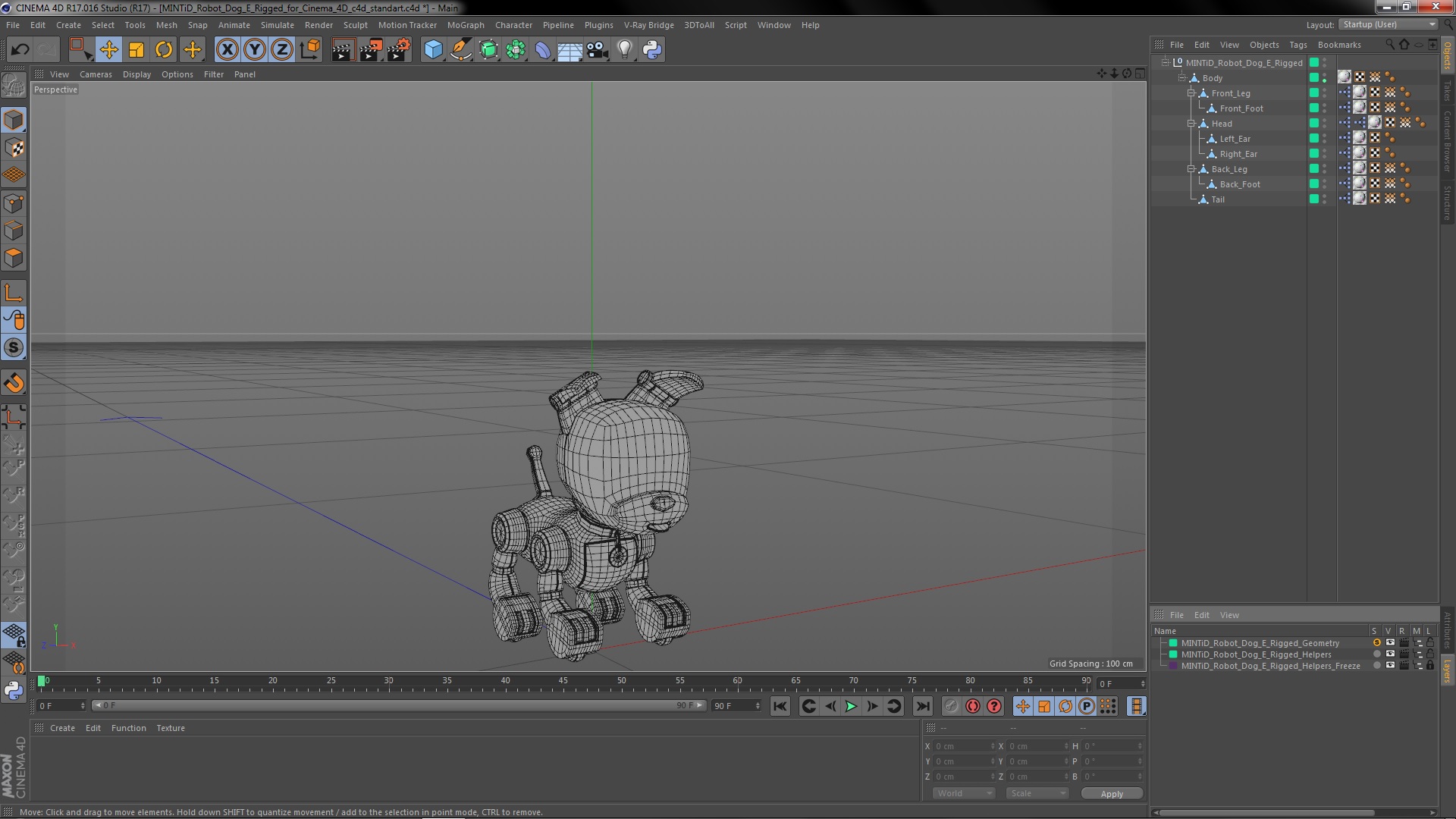Image resolution: width=1456 pixels, height=819 pixels.
Task: Toggle visibility dots for Front_Foot
Action: 1325,108
